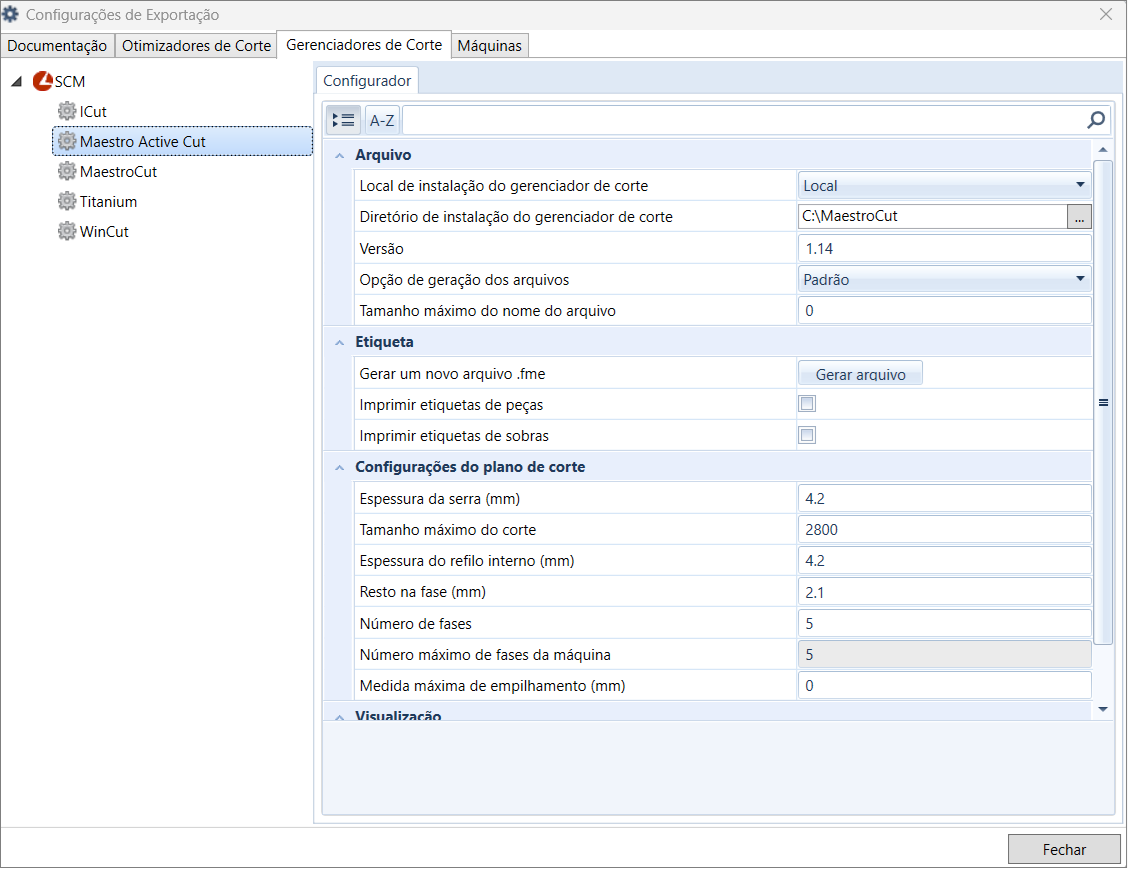The height and width of the screenshot is (875, 1137).
Task: Switch to Otimizadores de Corte tab
Action: 197,46
